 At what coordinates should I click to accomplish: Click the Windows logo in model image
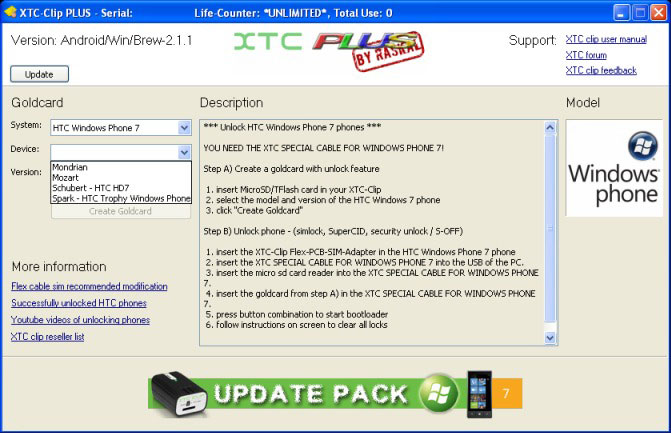tap(643, 146)
